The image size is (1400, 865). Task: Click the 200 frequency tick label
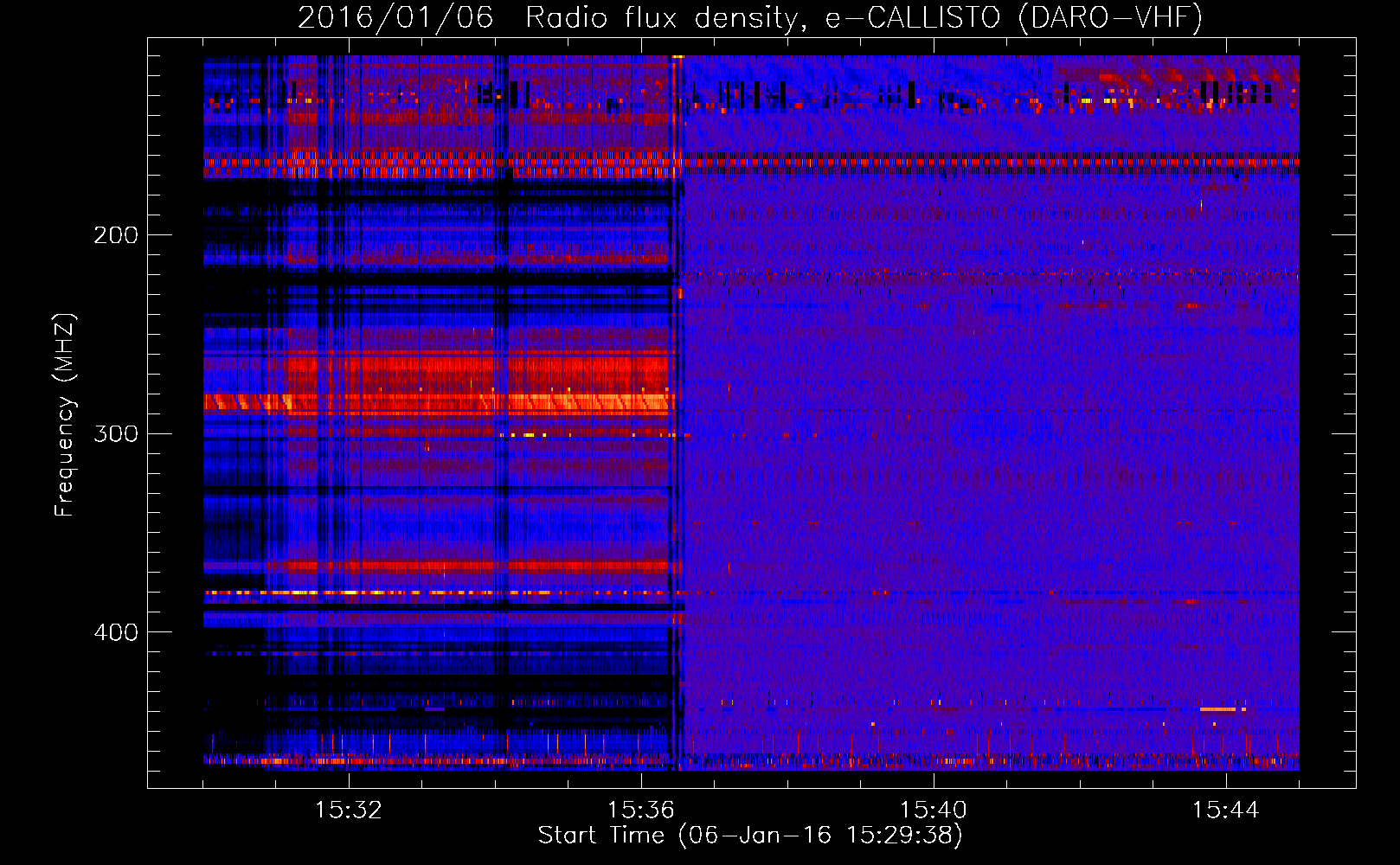[x=116, y=235]
